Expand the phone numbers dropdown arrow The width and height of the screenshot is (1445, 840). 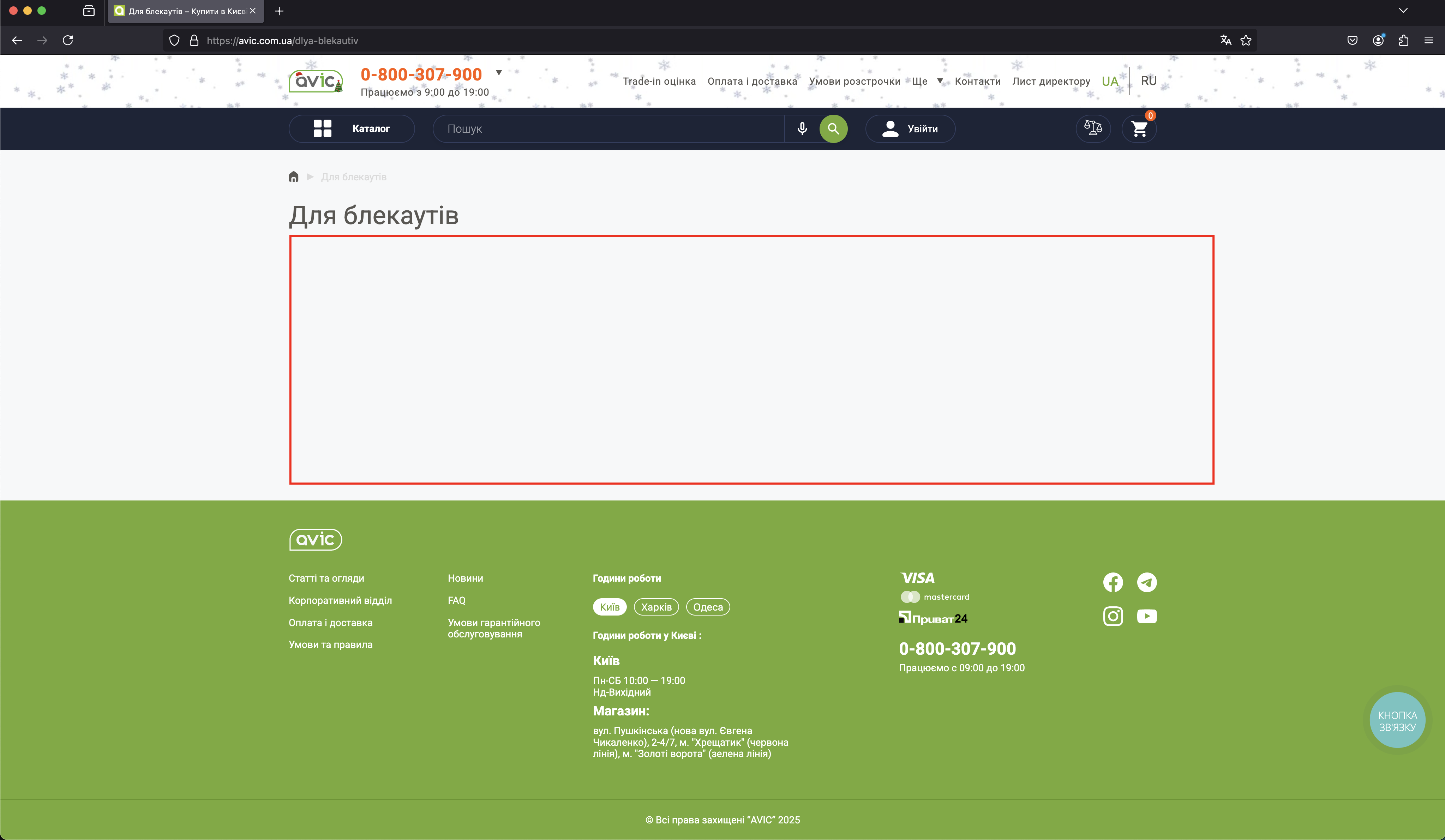pyautogui.click(x=499, y=73)
